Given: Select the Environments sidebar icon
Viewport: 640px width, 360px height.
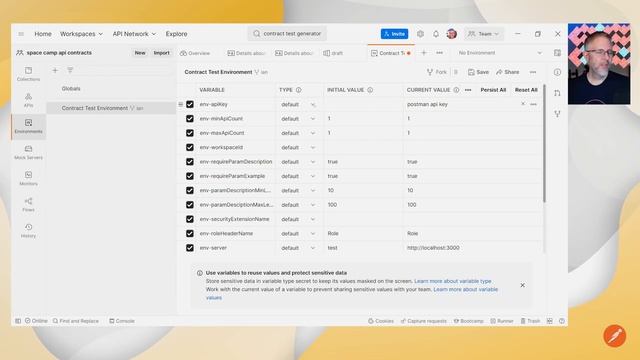Looking at the screenshot, I should tap(28, 126).
